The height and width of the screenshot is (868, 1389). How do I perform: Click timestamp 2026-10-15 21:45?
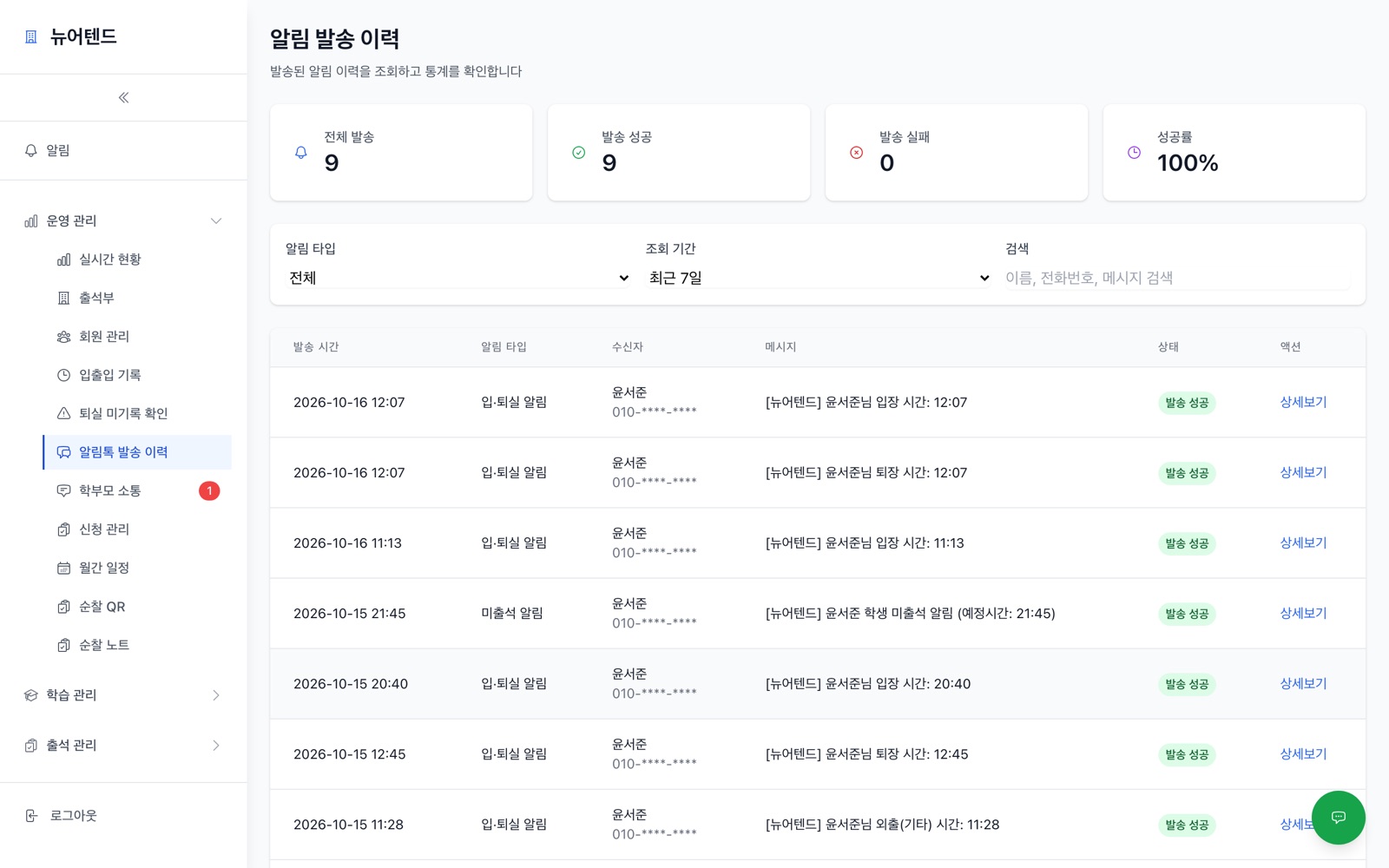pyautogui.click(x=350, y=614)
